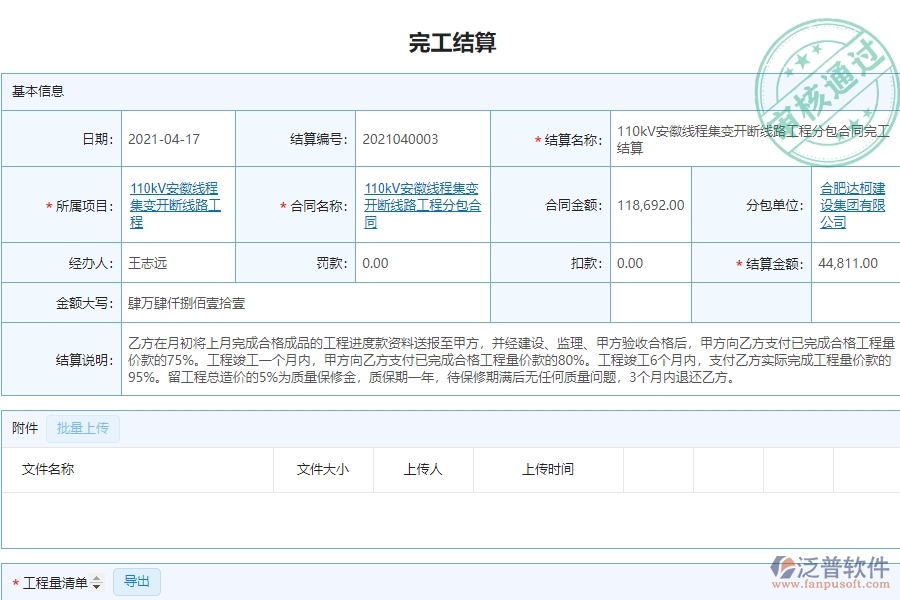Open 合肥达柯建设集团有限公司 subcontractor link
Image resolution: width=900 pixels, height=600 pixels.
point(852,205)
